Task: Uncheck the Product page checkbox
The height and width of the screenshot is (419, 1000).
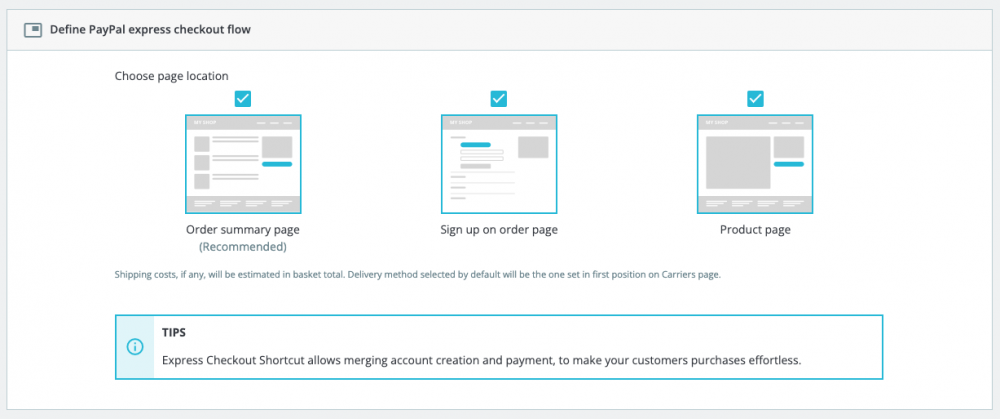Action: (x=755, y=99)
